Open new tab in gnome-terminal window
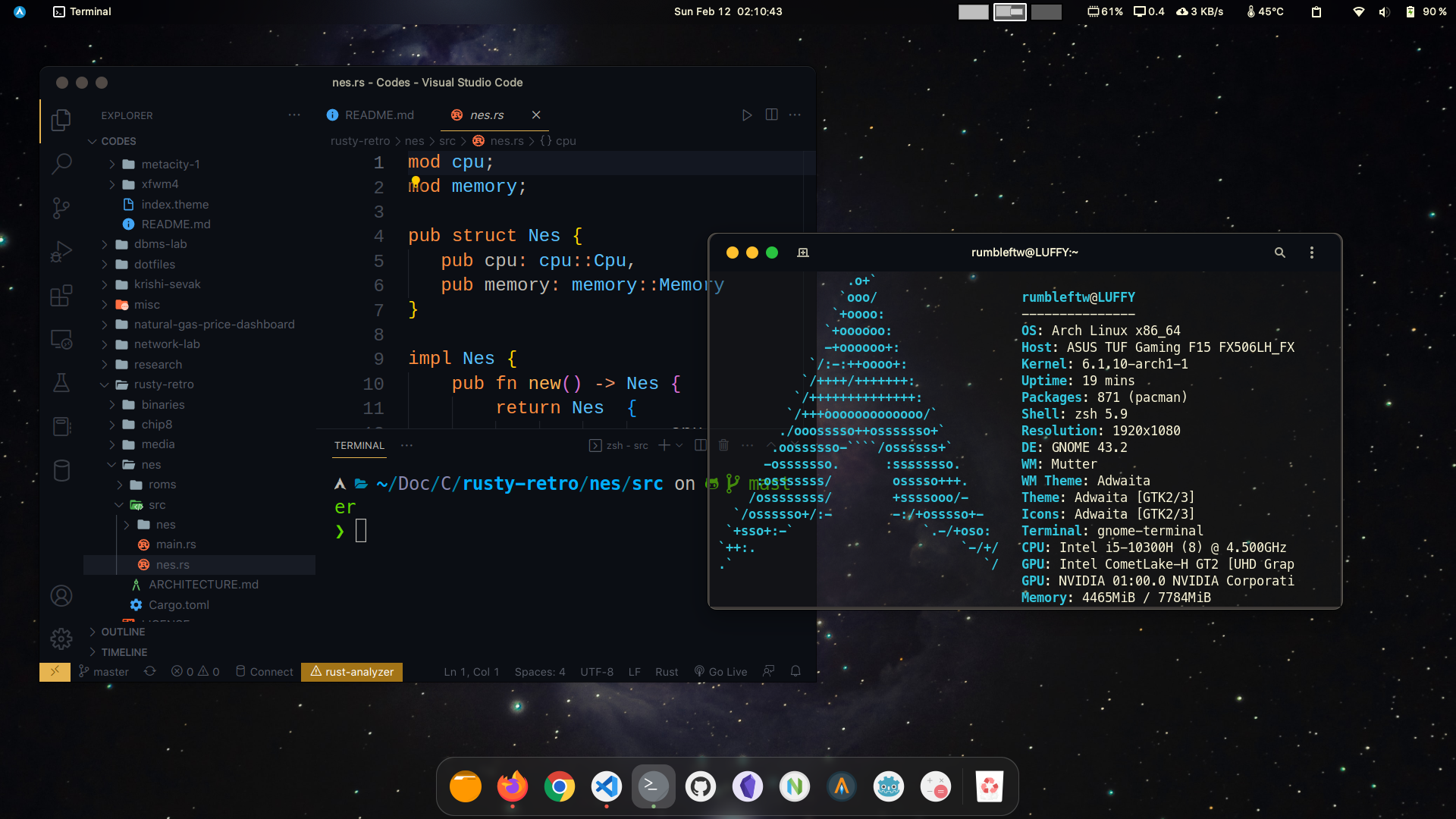 pos(803,253)
